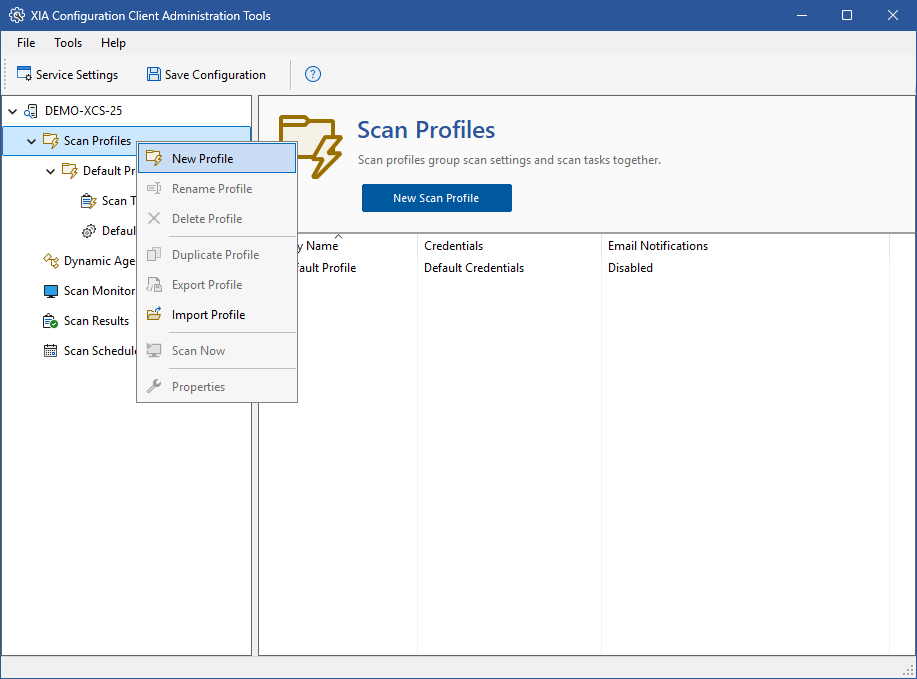Click the Save Configuration disk icon
The width and height of the screenshot is (917, 679).
[153, 74]
